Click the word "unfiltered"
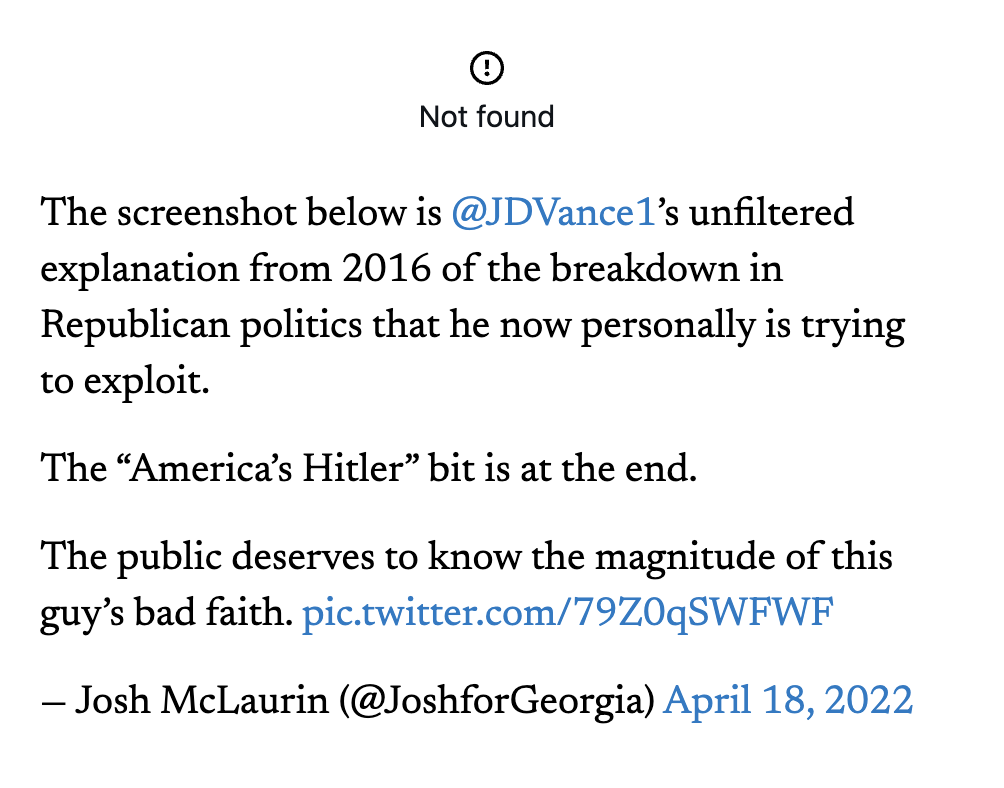The image size is (1004, 788). 772,213
